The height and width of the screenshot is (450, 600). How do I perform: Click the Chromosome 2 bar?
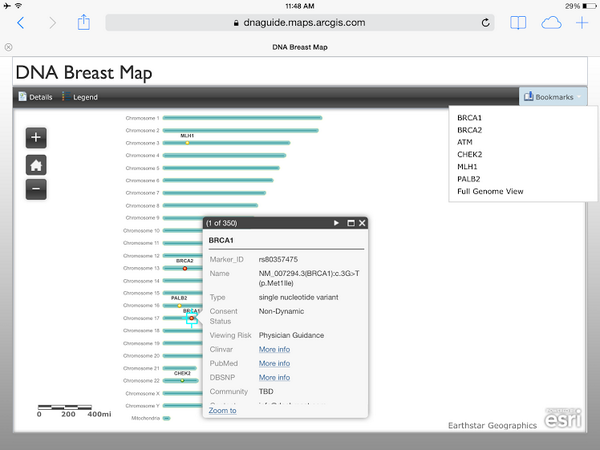241,130
